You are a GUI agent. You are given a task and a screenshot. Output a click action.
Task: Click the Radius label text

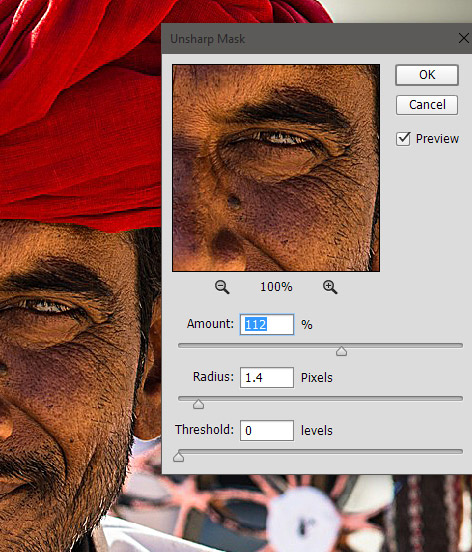[x=213, y=377]
